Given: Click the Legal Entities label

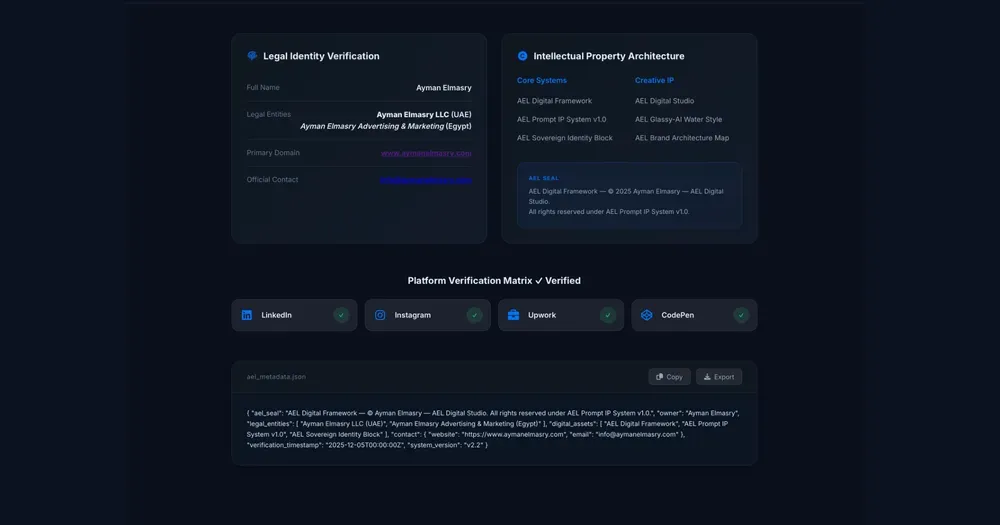Looking at the screenshot, I should (268, 115).
